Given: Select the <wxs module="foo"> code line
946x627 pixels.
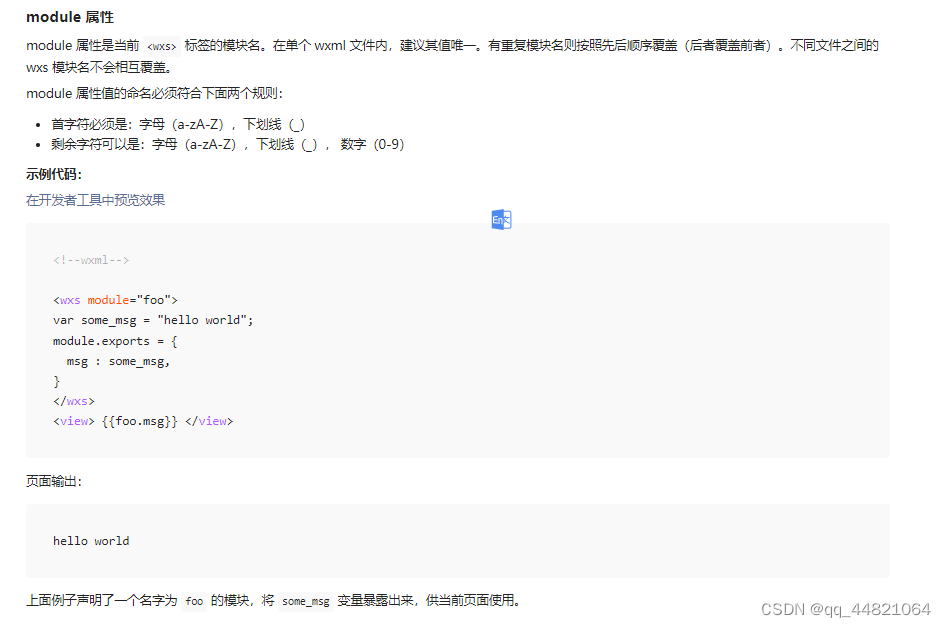Looking at the screenshot, I should pos(117,299).
